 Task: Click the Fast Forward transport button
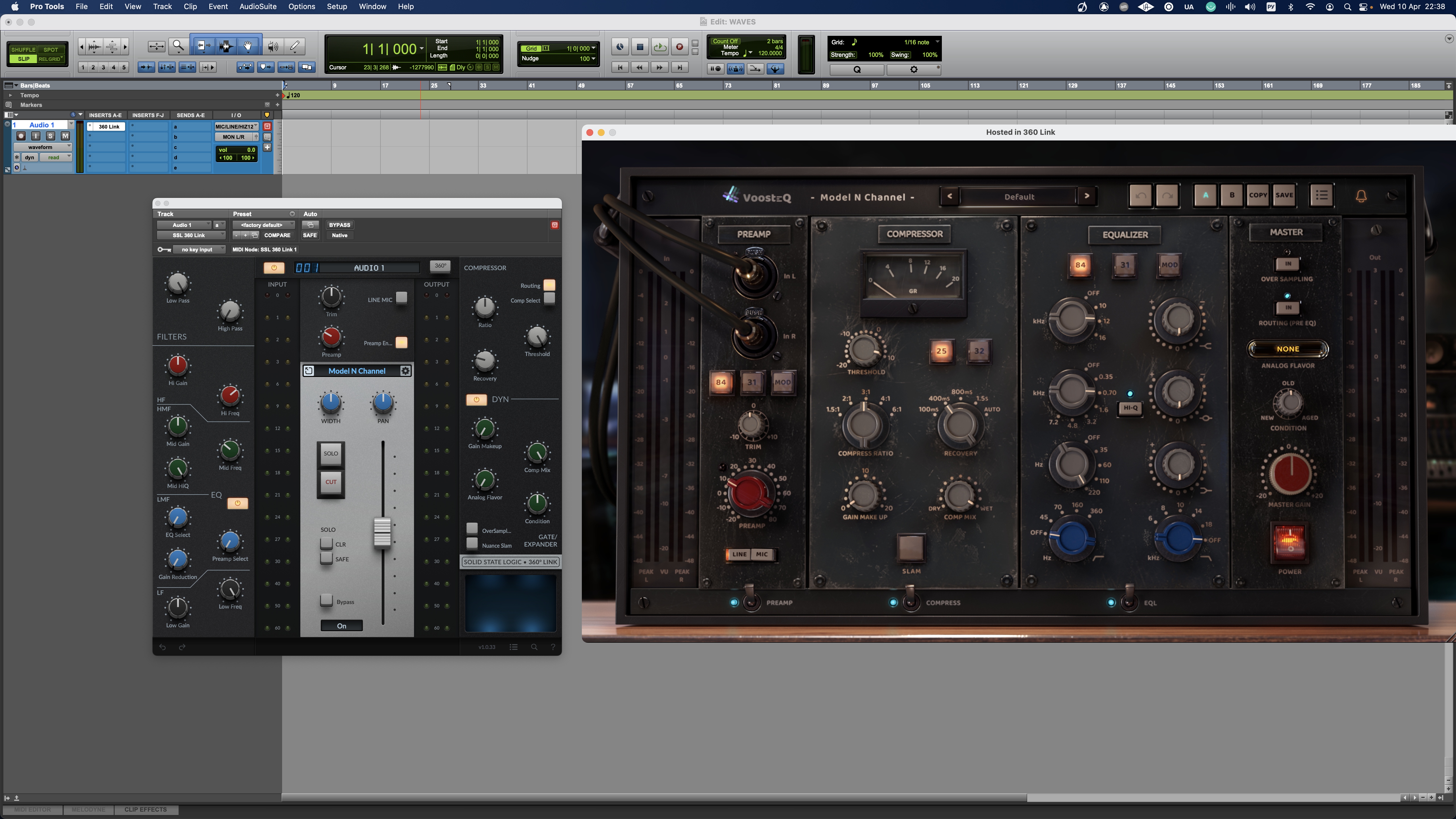click(660, 67)
